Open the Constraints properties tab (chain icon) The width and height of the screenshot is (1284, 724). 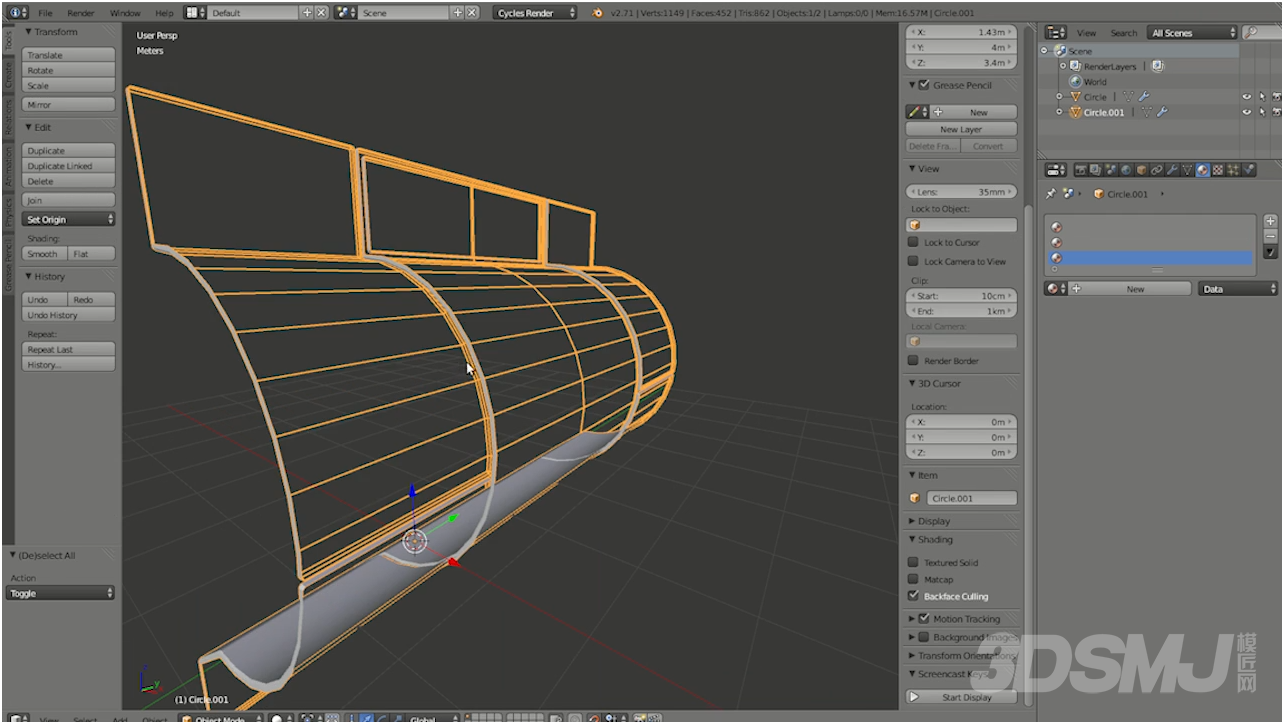click(1157, 170)
